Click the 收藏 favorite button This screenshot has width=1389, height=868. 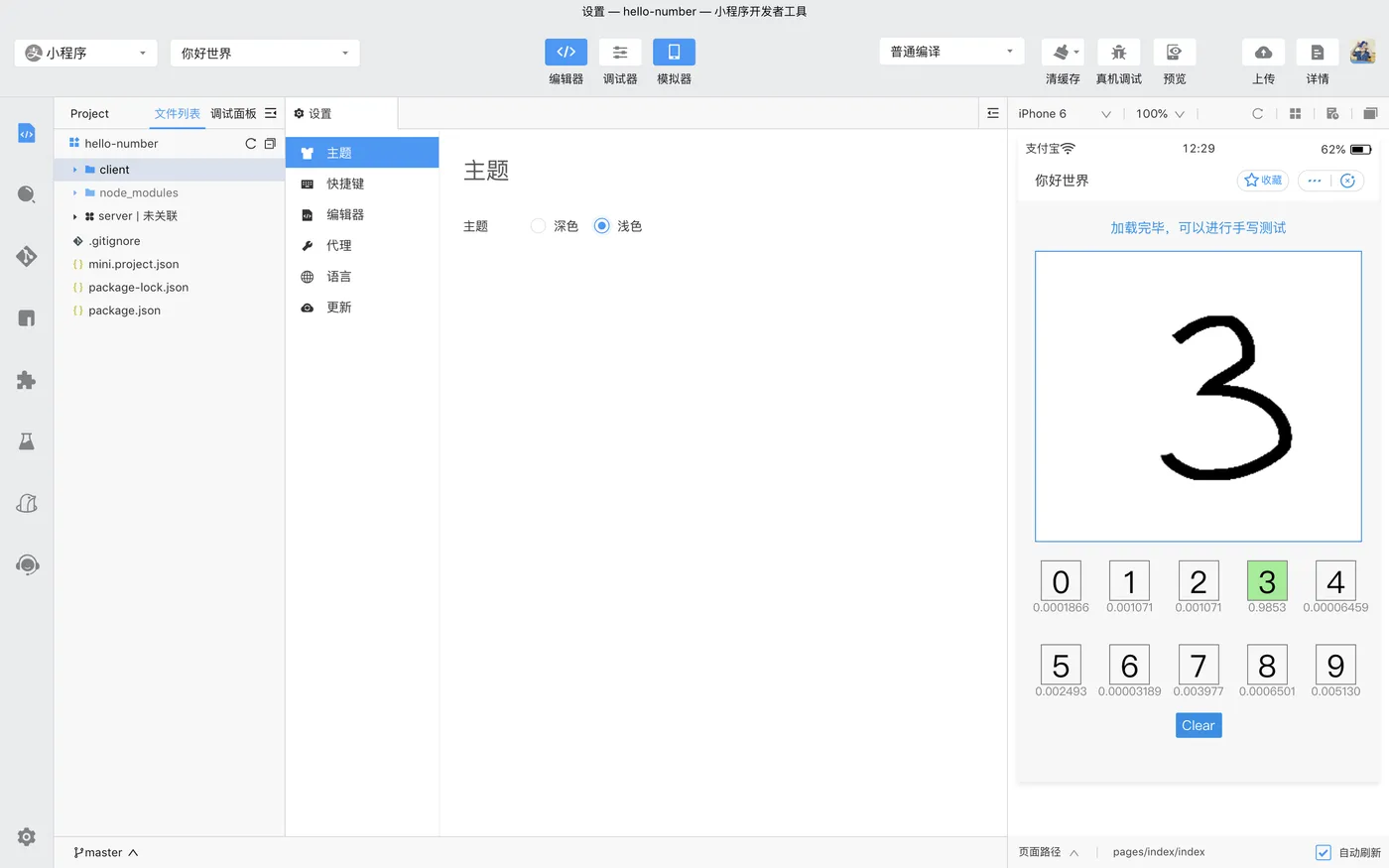1263,181
